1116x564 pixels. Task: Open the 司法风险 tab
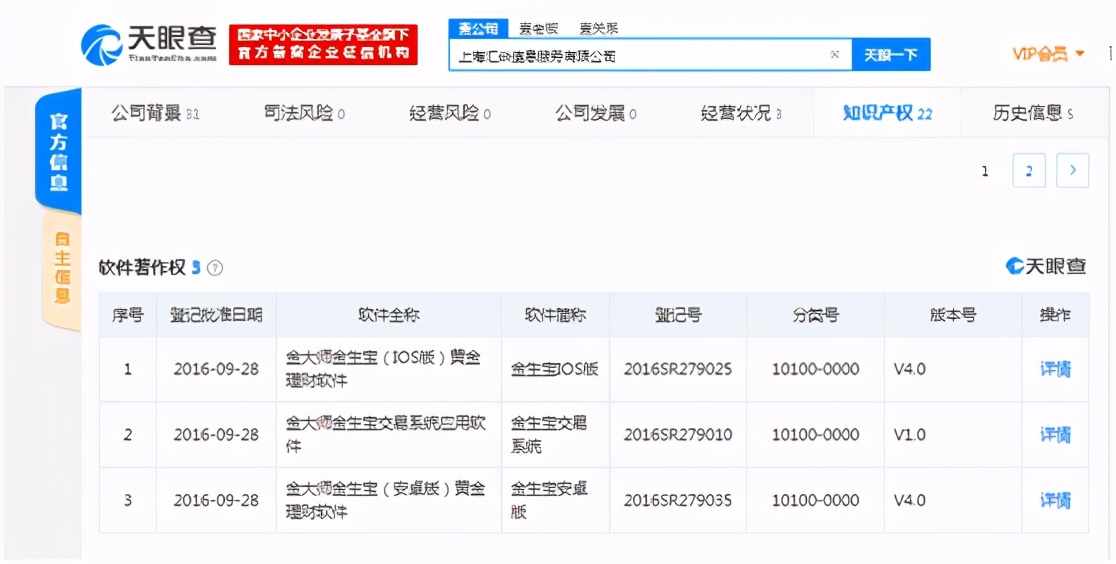[x=304, y=113]
